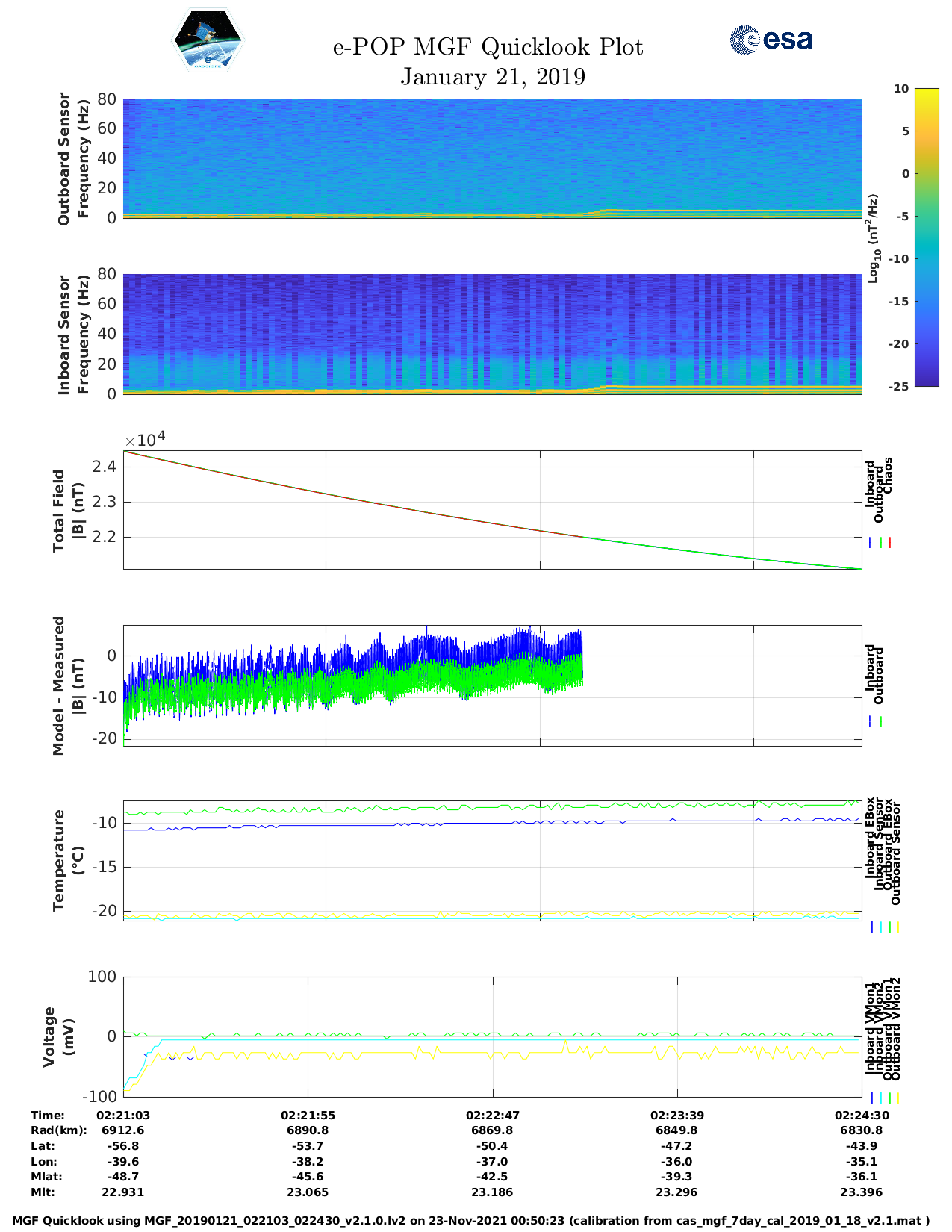Click blue Inboard legend marker in Total Field panel
Viewport: 952px width, 1232px height.
click(871, 543)
